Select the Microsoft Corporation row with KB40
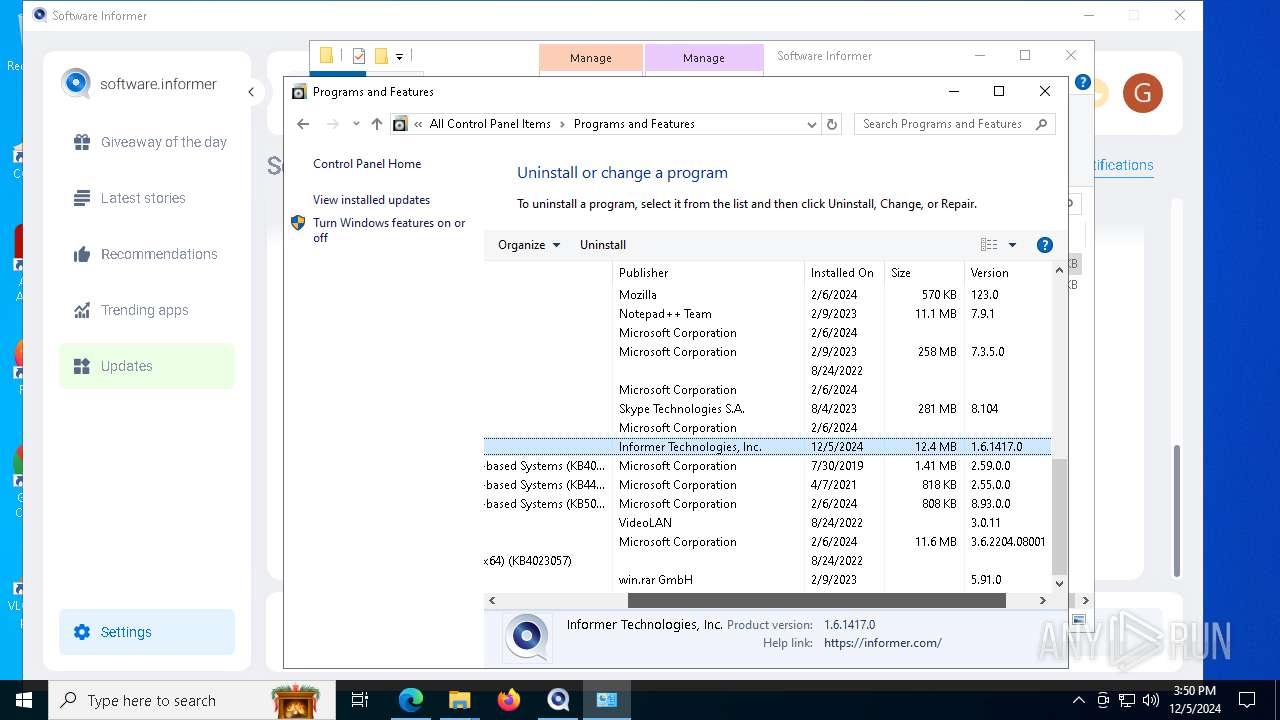 (x=767, y=466)
